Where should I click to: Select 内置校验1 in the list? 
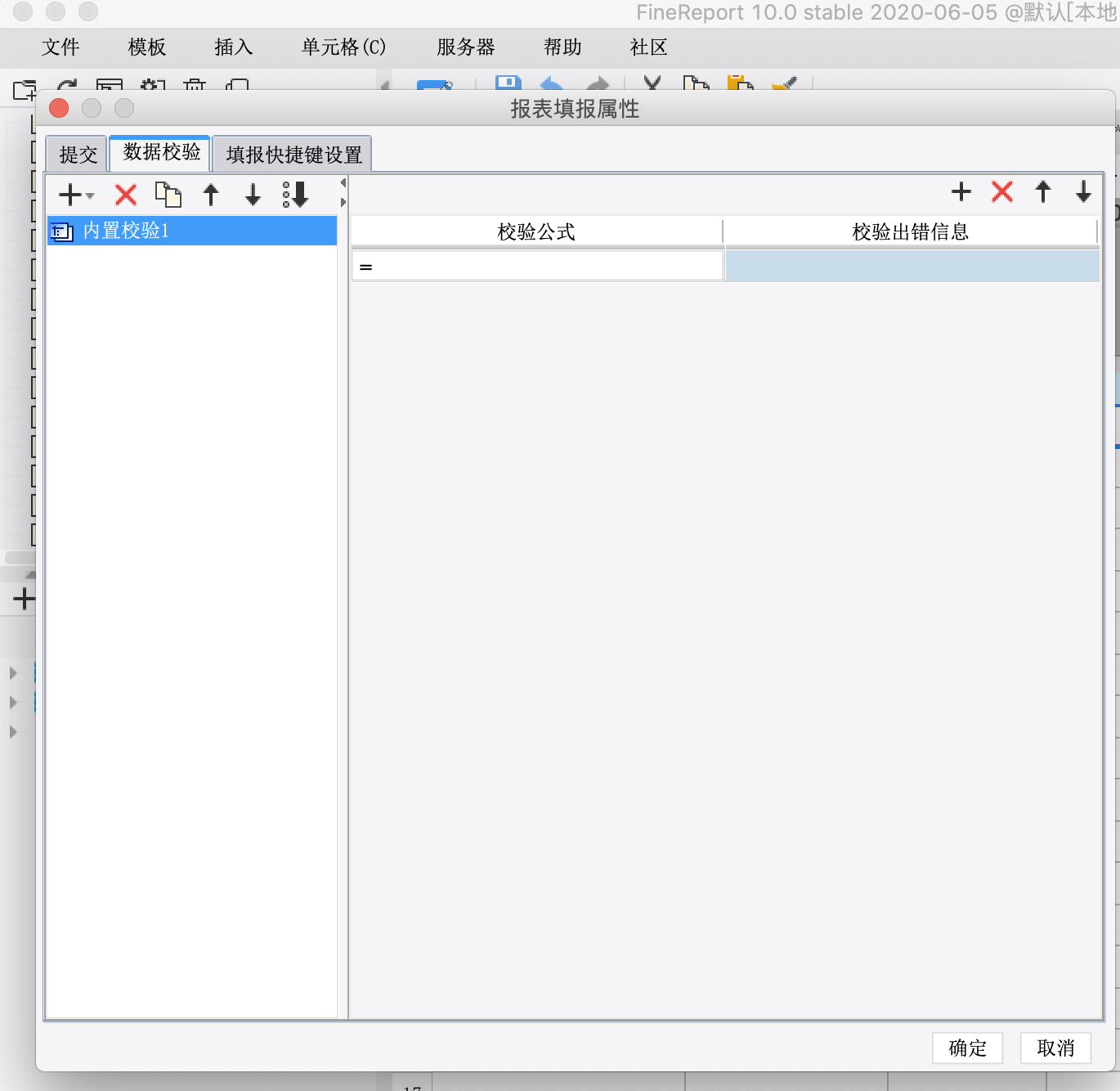(191, 231)
